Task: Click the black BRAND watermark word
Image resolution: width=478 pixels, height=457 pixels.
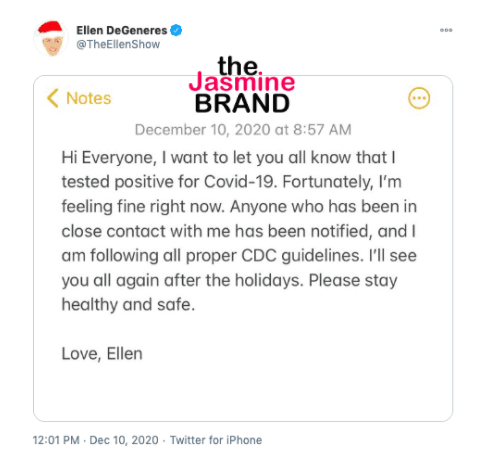Action: 242,103
